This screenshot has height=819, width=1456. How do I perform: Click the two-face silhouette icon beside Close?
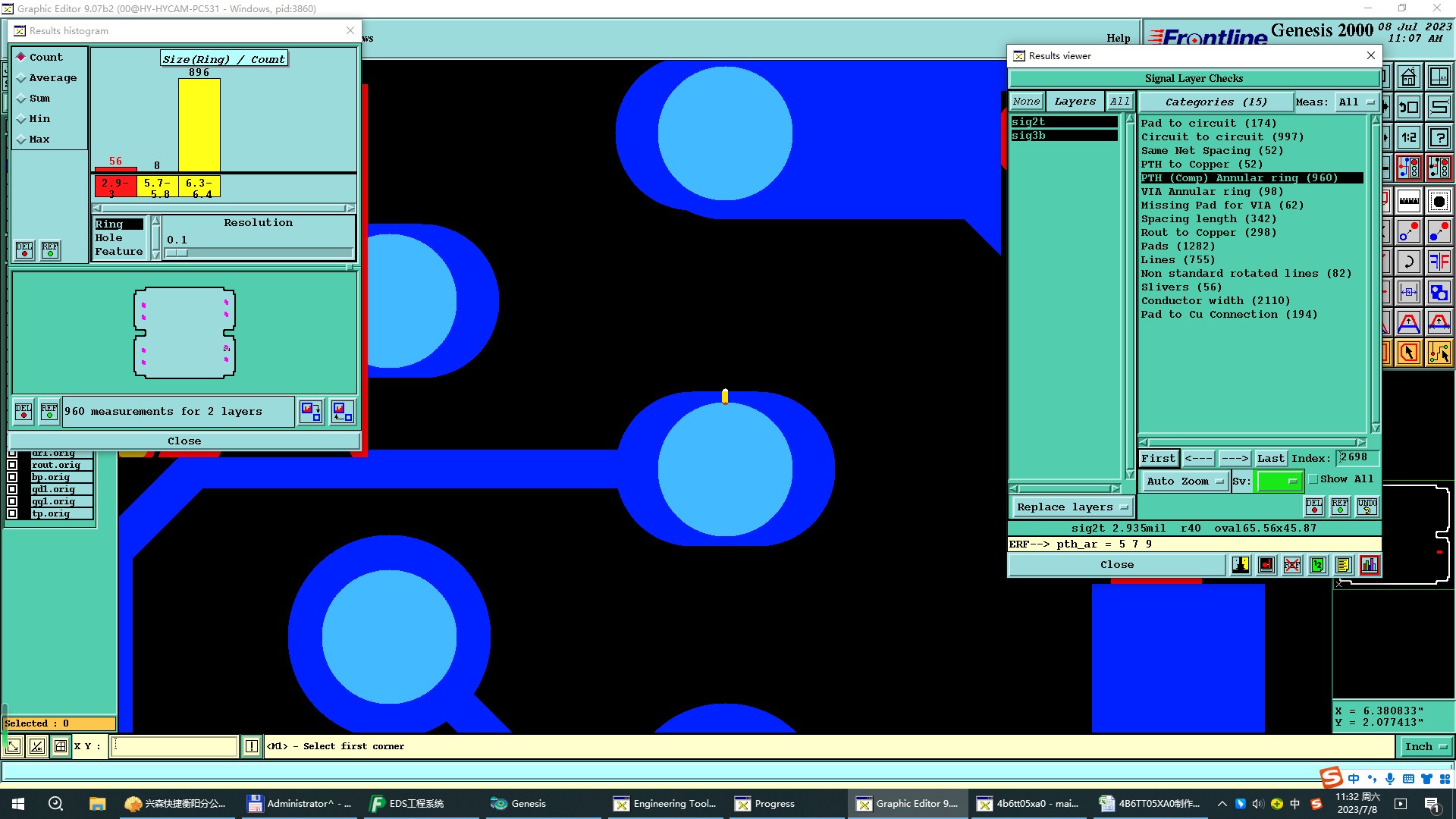tap(1241, 565)
